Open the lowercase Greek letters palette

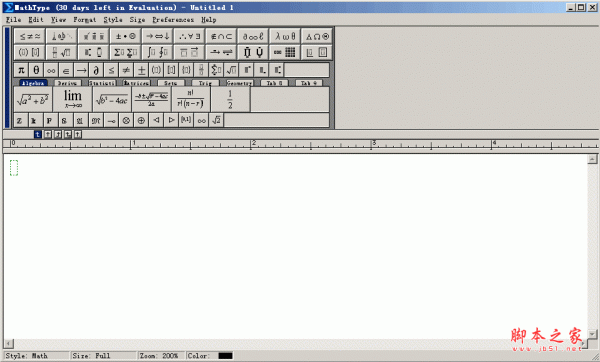pyautogui.click(x=285, y=36)
